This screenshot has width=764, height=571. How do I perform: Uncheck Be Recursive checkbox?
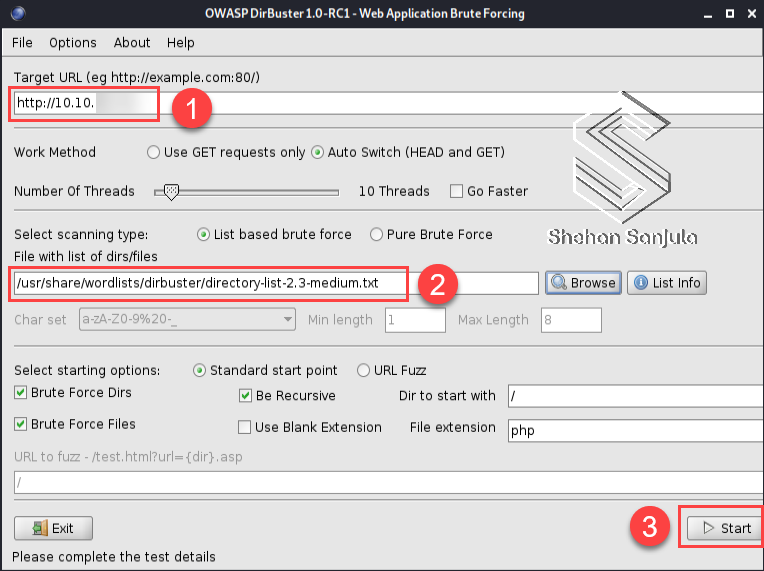[x=245, y=395]
